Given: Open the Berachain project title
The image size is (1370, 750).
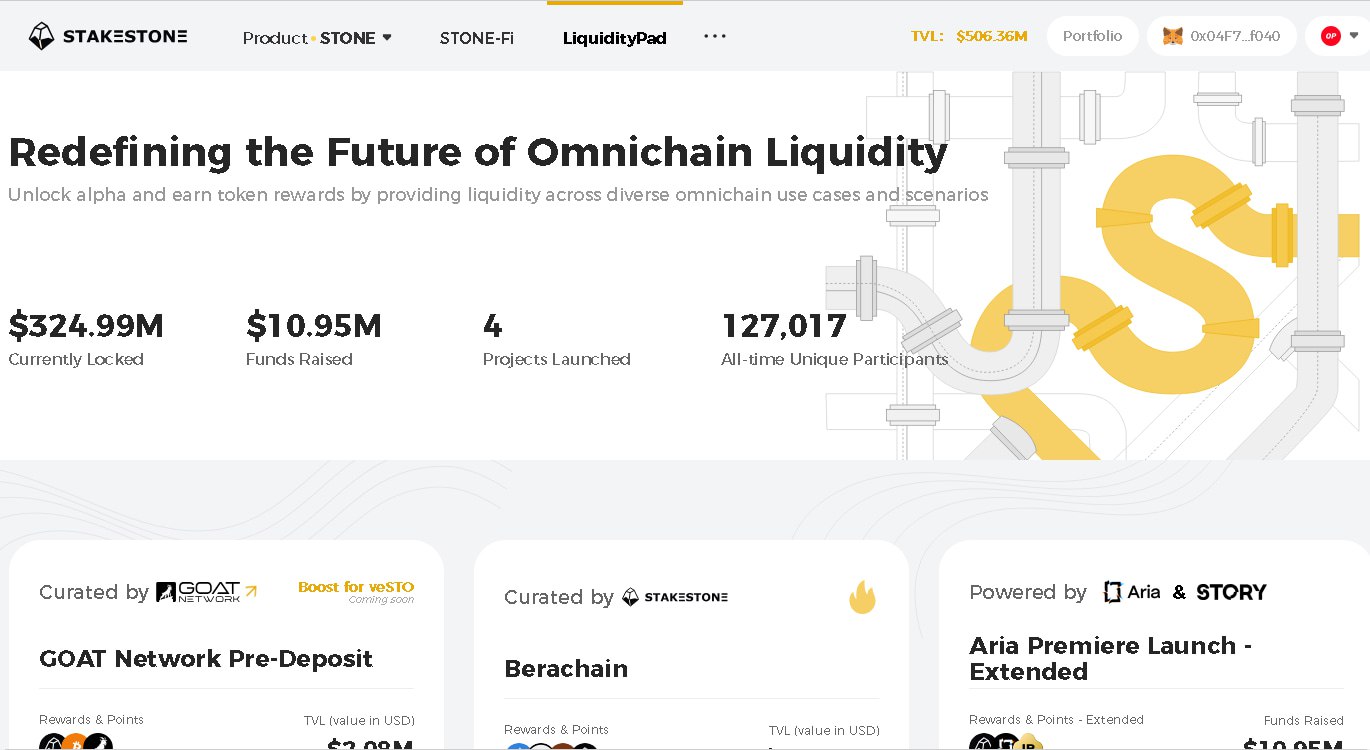Looking at the screenshot, I should tap(566, 669).
